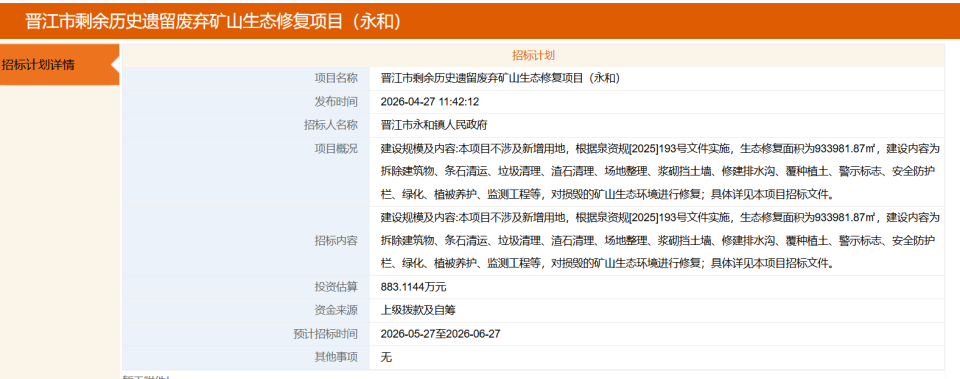Click the 资金来源 label
This screenshot has height=379, width=960.
click(x=336, y=310)
